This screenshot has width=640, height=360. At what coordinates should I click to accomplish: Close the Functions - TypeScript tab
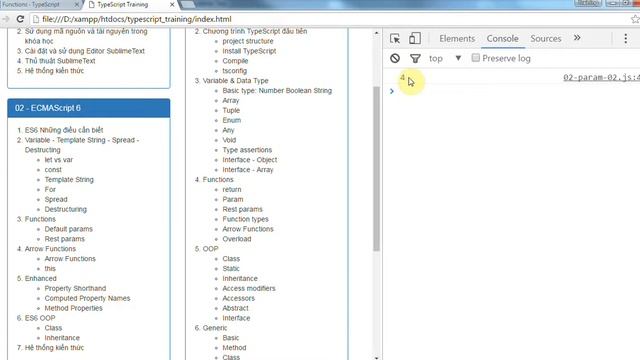click(x=77, y=4)
